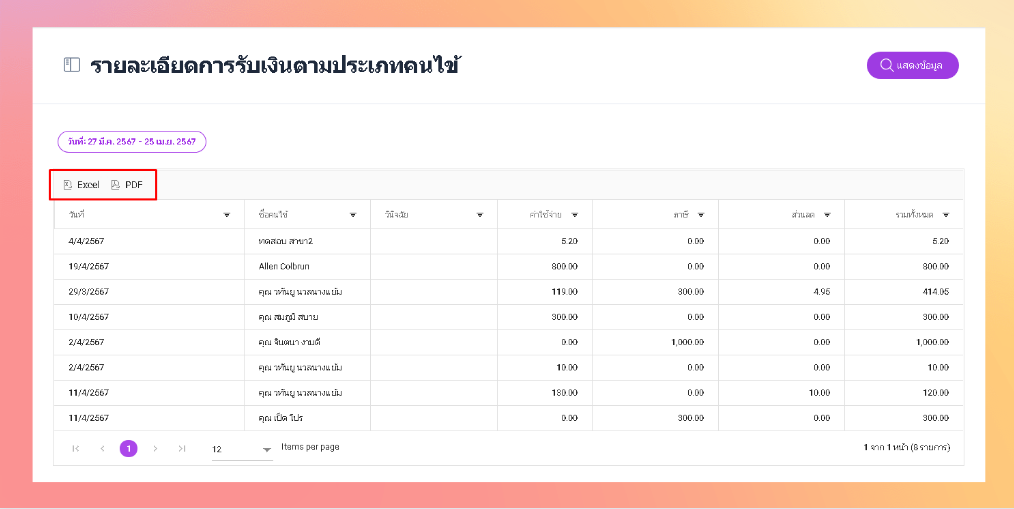The width and height of the screenshot is (1014, 509).
Task: Jump to the last page of results
Action: point(181,448)
